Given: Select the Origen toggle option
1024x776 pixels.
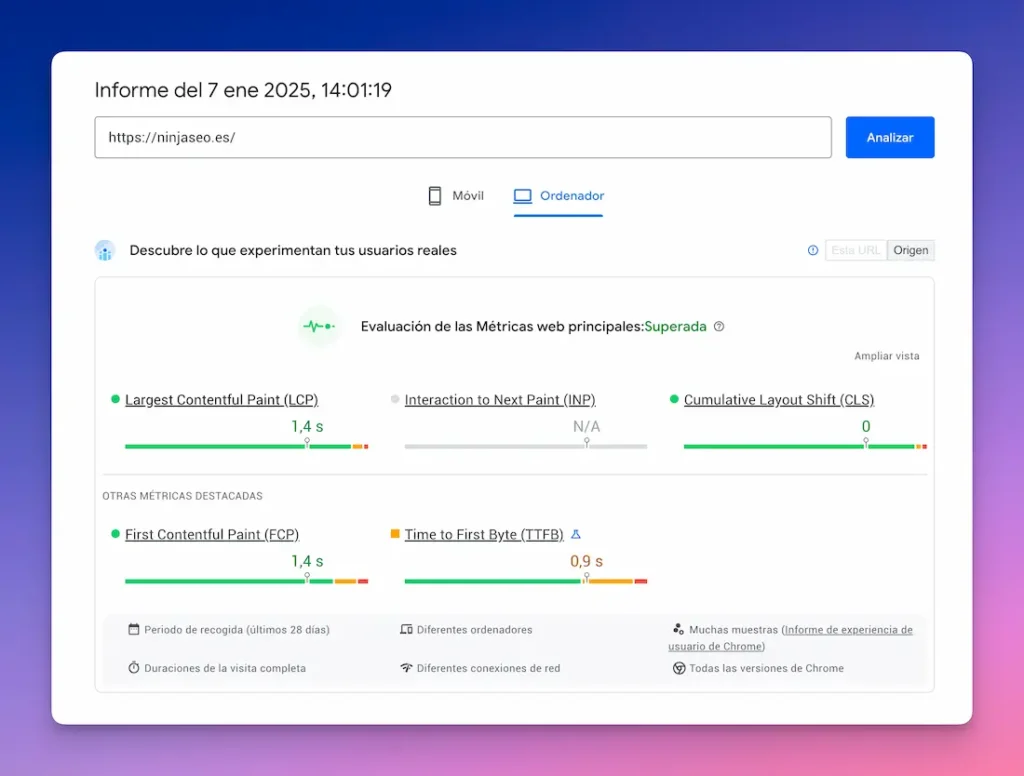Looking at the screenshot, I should click(x=910, y=250).
